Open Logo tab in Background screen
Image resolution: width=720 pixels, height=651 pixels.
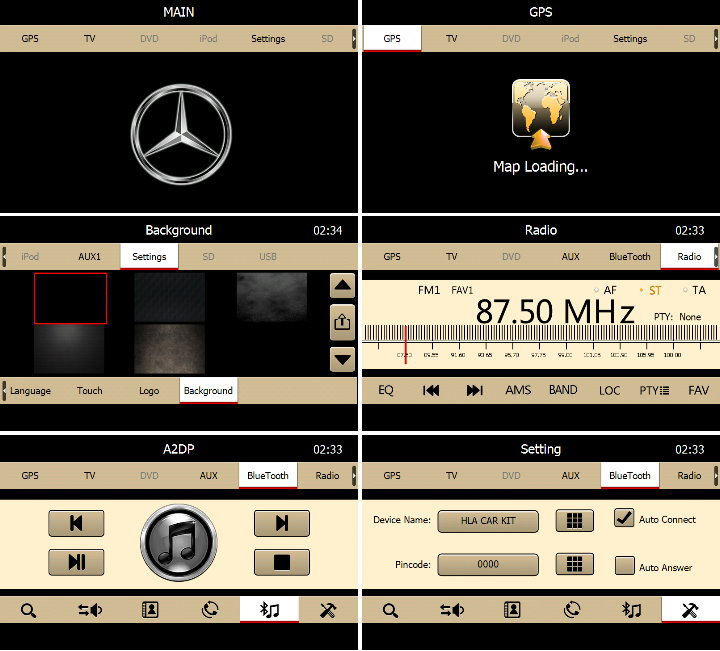(149, 391)
